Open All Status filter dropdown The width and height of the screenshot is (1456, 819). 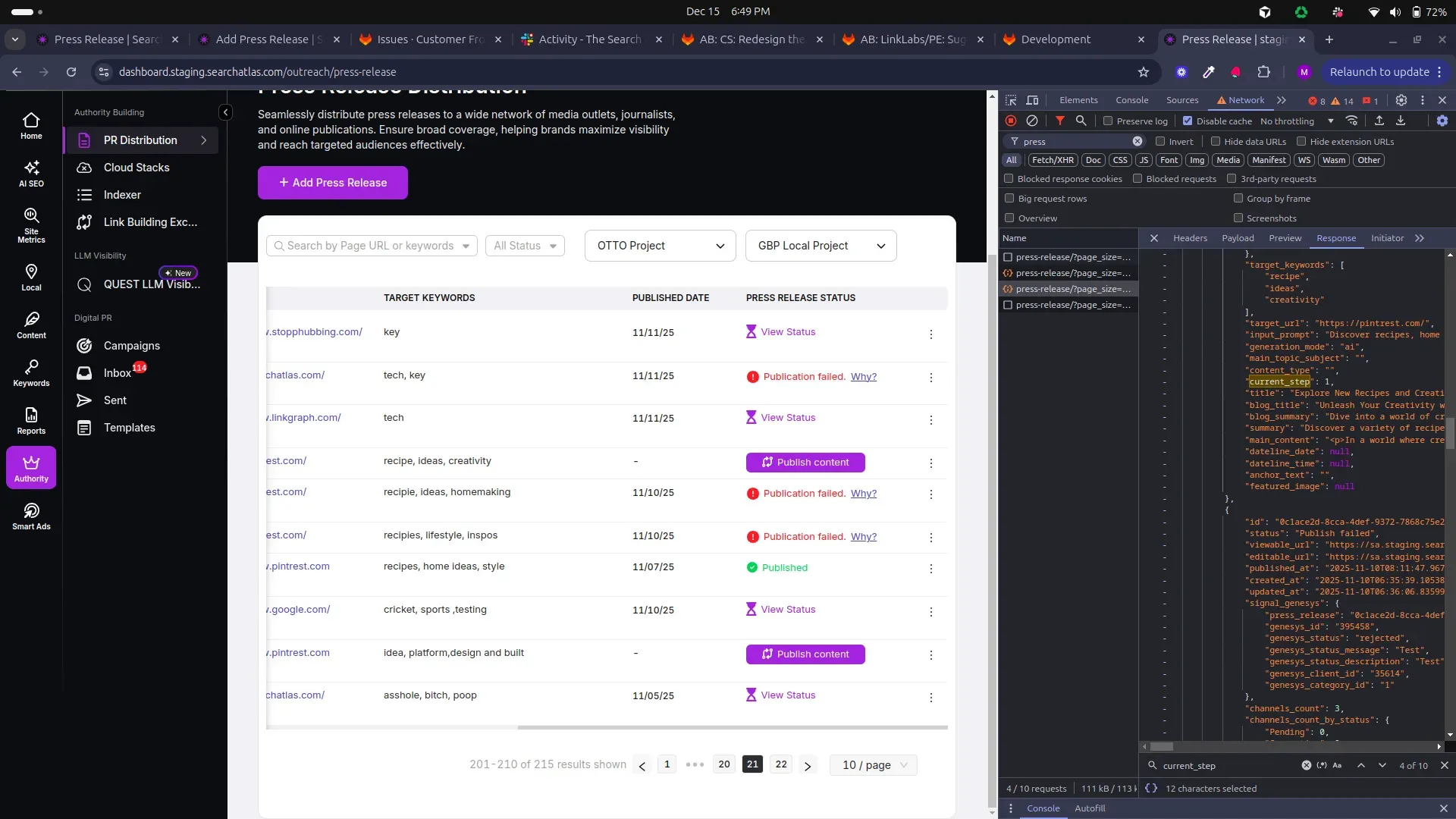[525, 246]
